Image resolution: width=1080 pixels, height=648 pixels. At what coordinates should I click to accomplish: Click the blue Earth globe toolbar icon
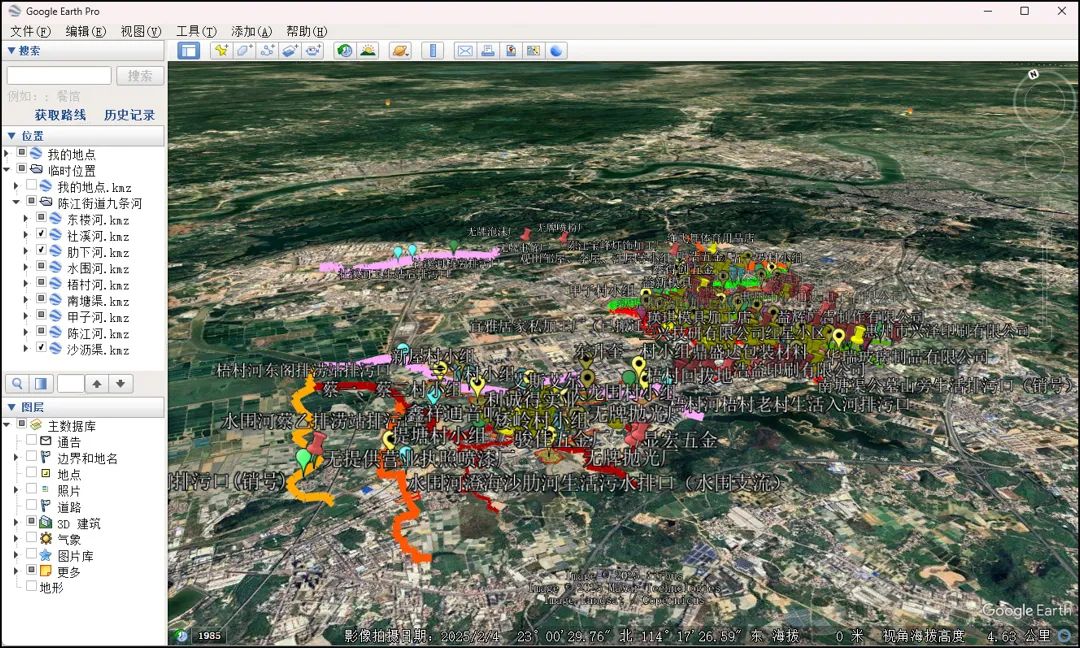tap(557, 51)
